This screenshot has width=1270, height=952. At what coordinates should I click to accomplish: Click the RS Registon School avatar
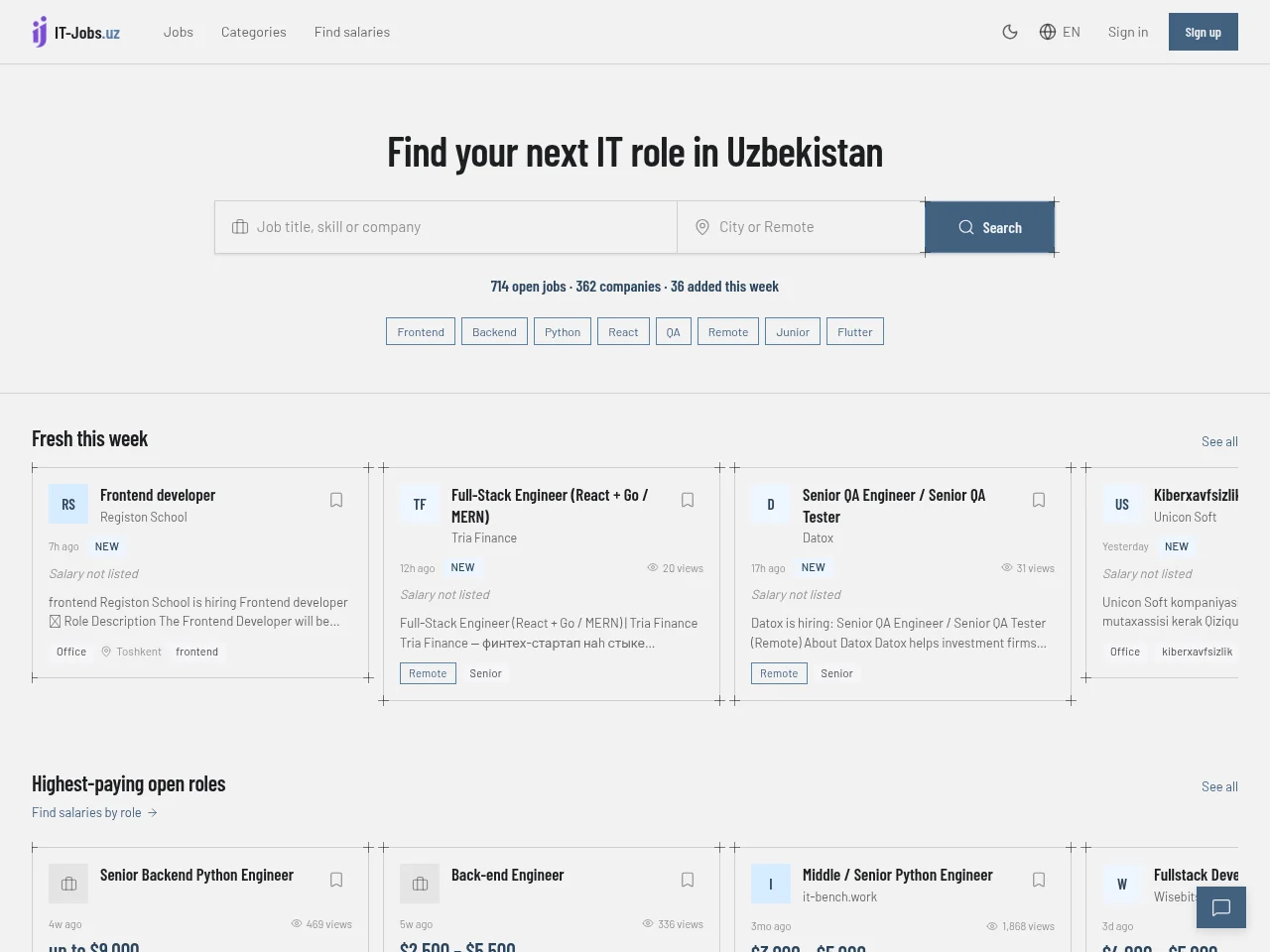[x=68, y=504]
